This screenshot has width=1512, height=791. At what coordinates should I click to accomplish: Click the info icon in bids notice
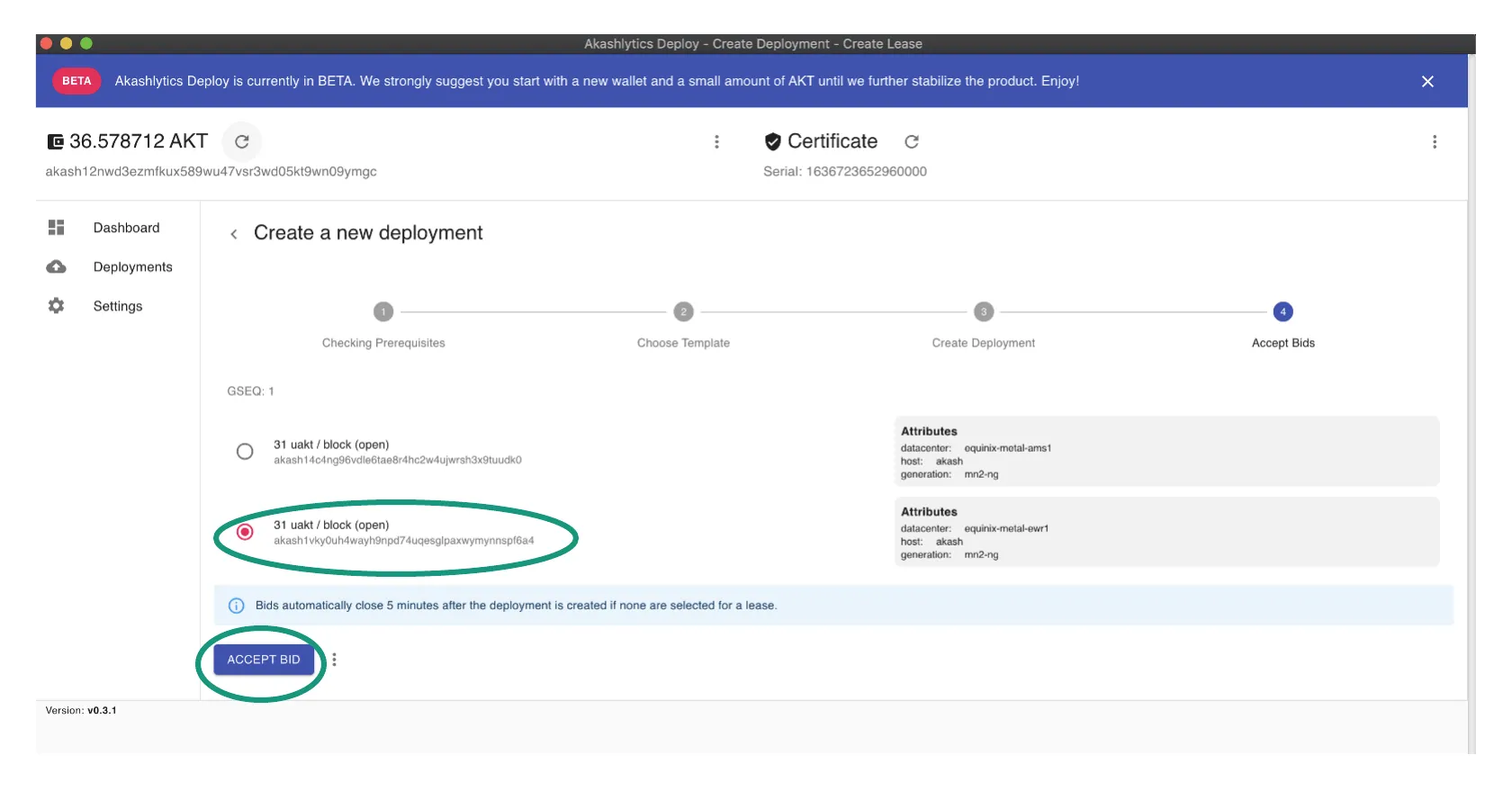click(x=236, y=606)
